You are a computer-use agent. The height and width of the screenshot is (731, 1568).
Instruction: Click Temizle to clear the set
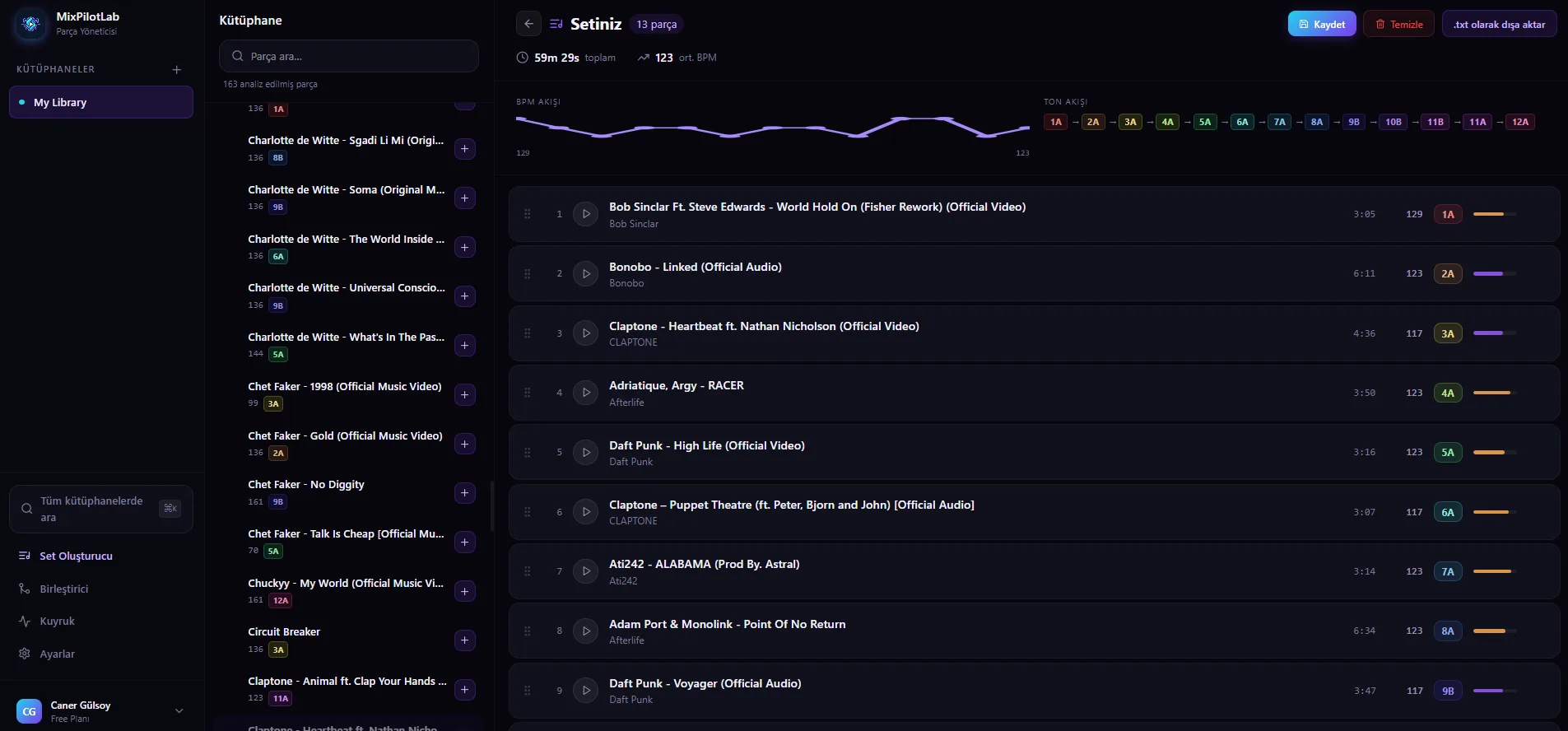coord(1399,24)
